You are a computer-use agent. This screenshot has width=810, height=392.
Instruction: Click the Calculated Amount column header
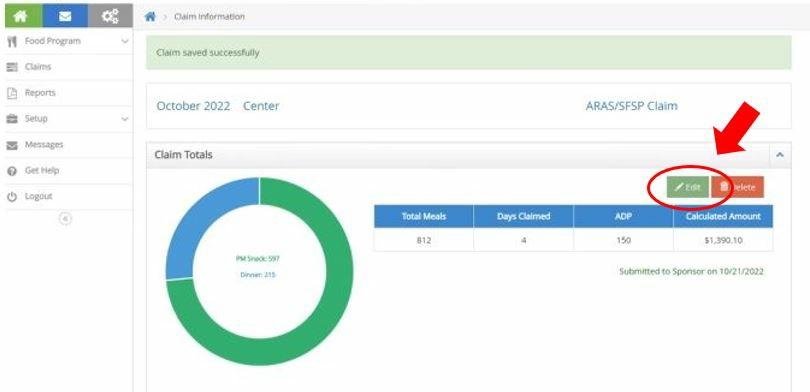pos(723,216)
